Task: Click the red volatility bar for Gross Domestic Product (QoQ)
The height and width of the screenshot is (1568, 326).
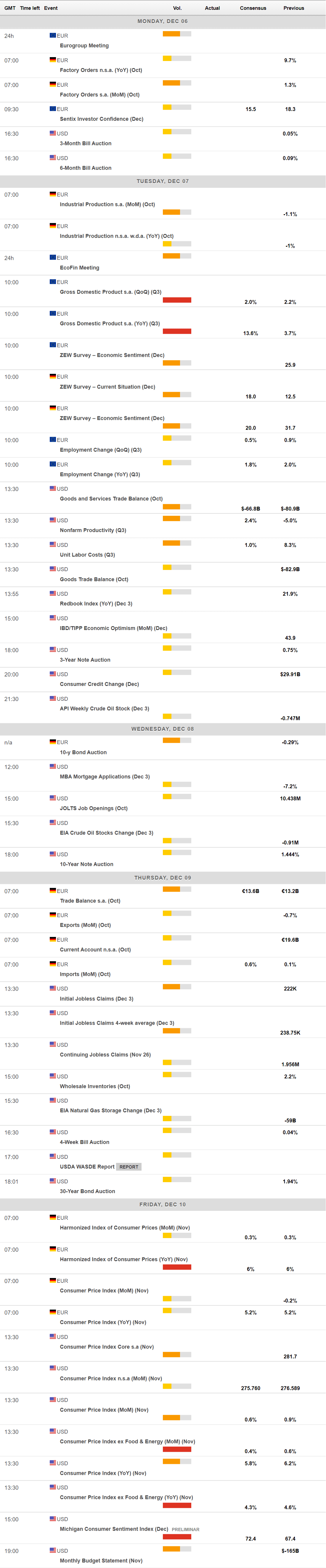Action: coord(177,299)
